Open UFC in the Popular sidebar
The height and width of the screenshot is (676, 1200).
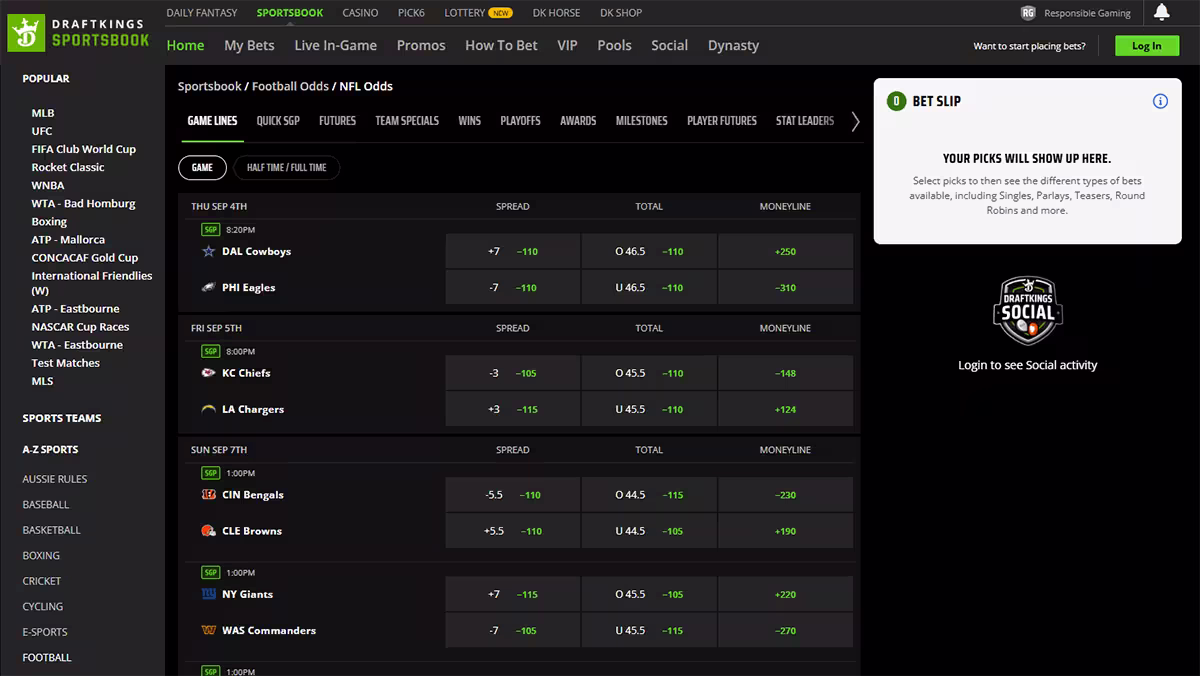(x=42, y=131)
